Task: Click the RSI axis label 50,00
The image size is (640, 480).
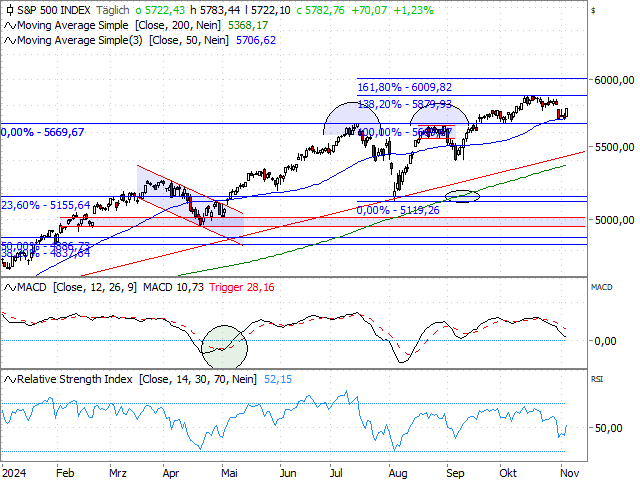Action: 608,428
